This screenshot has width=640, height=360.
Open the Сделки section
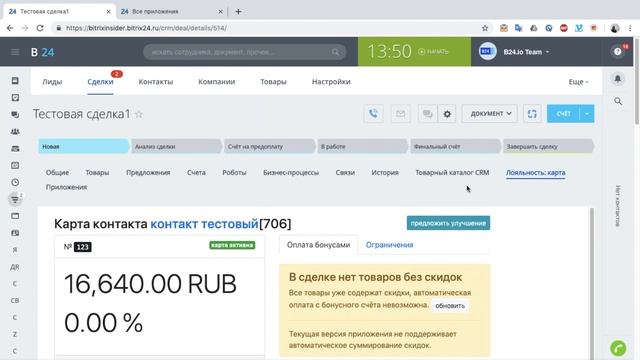click(x=100, y=82)
